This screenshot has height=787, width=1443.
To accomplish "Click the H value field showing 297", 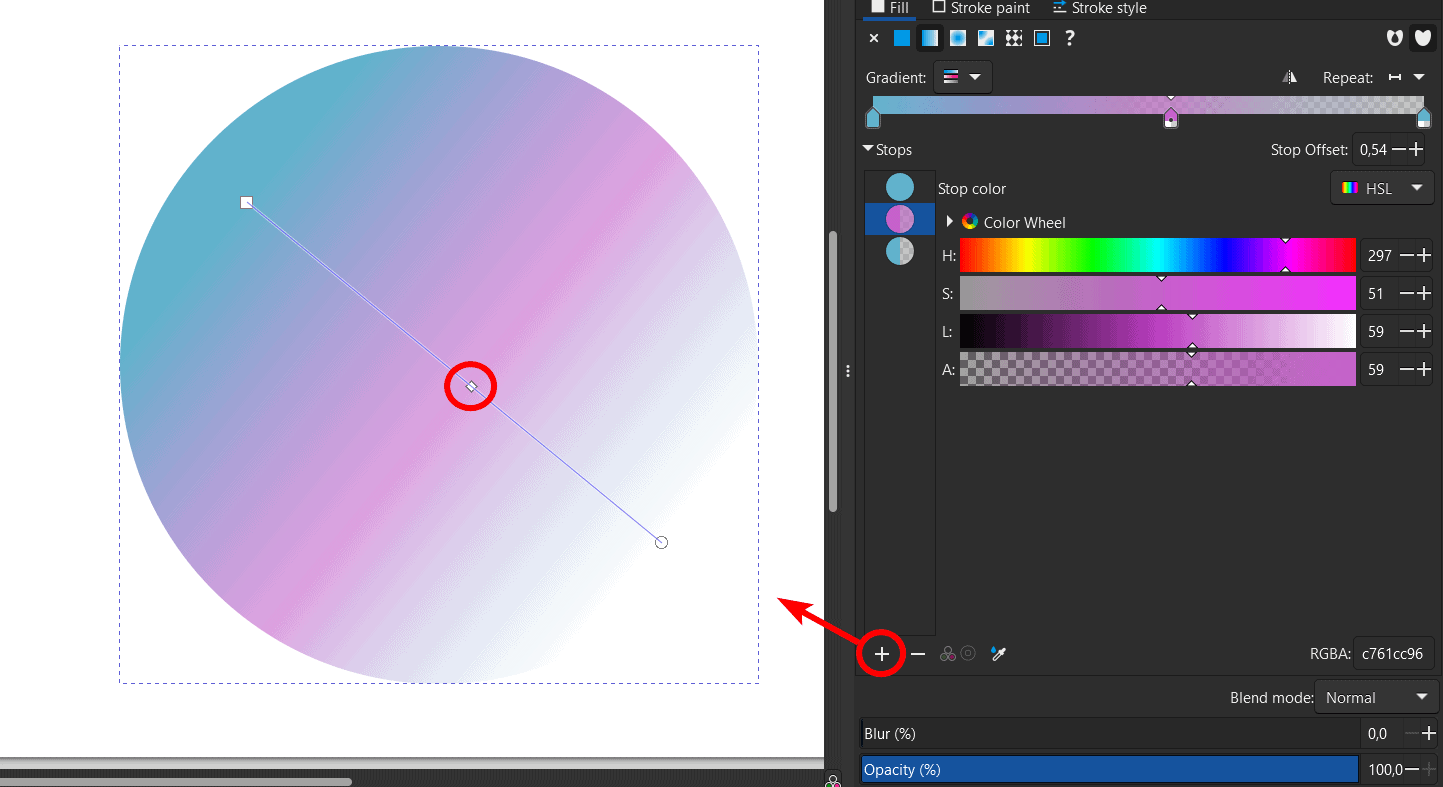I will tap(1379, 256).
